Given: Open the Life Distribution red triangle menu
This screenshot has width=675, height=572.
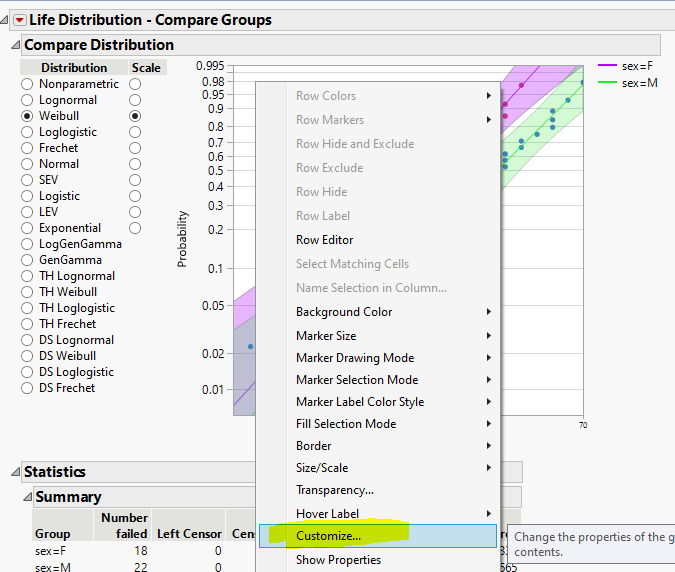Looking at the screenshot, I should (x=18, y=19).
